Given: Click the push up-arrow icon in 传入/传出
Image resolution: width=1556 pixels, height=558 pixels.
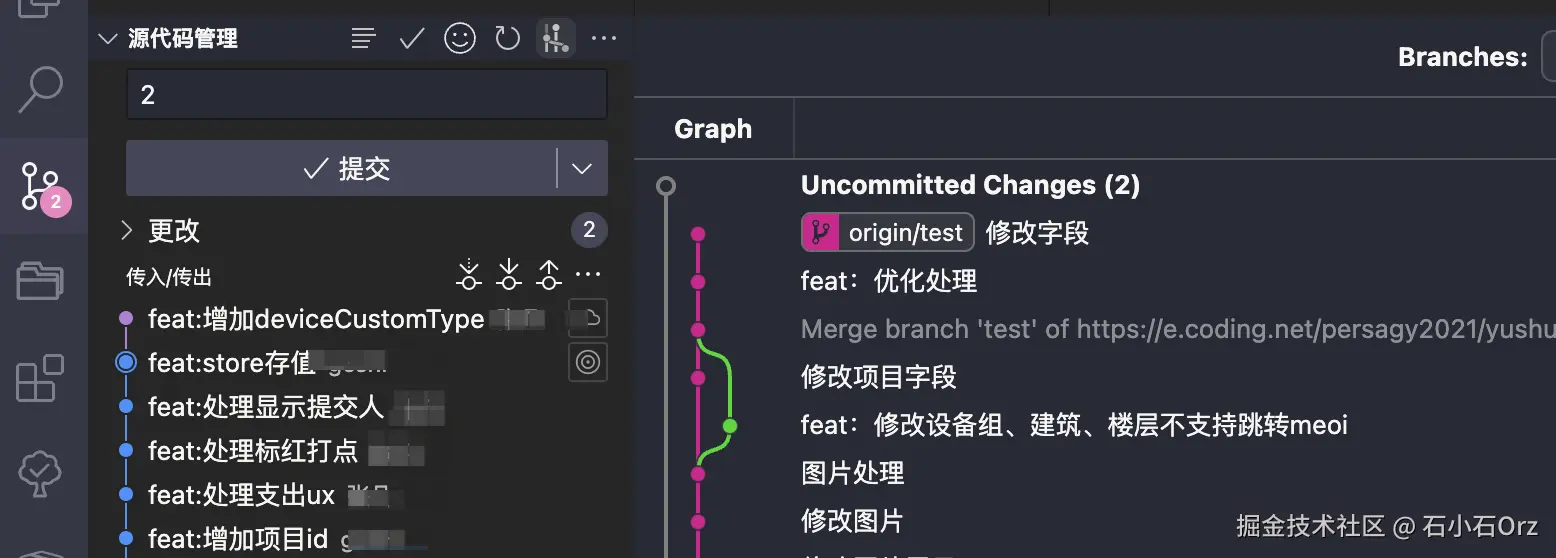Looking at the screenshot, I should (x=549, y=275).
